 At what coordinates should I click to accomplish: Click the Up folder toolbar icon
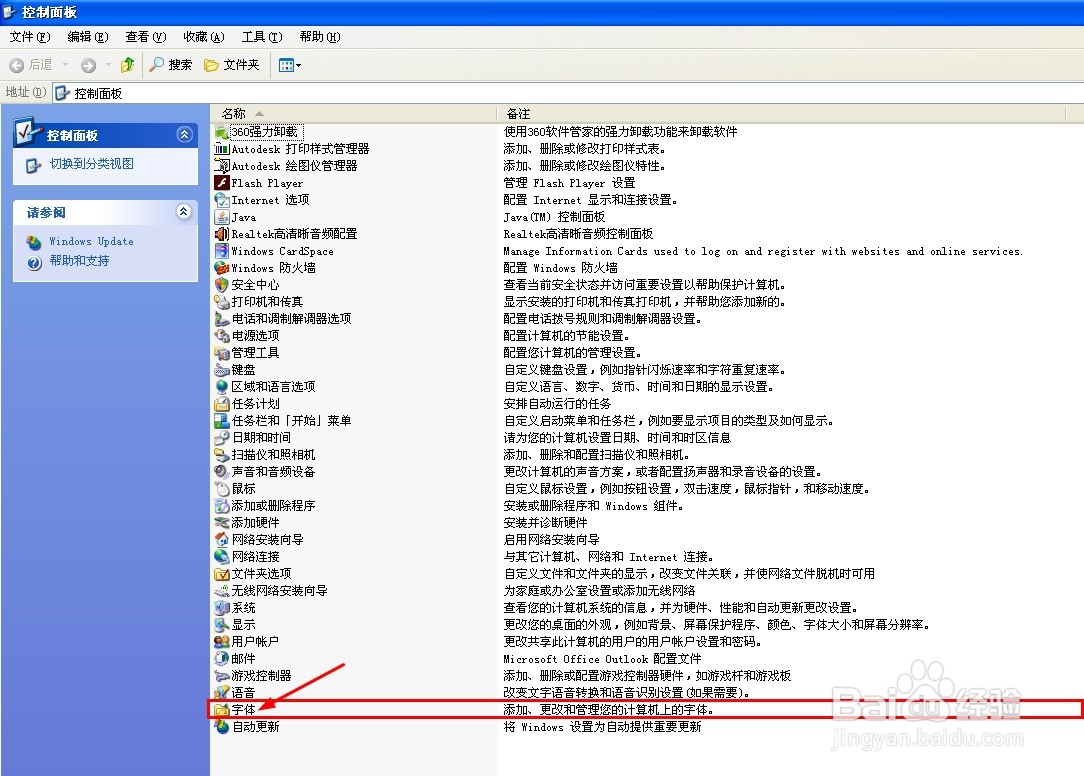click(127, 65)
